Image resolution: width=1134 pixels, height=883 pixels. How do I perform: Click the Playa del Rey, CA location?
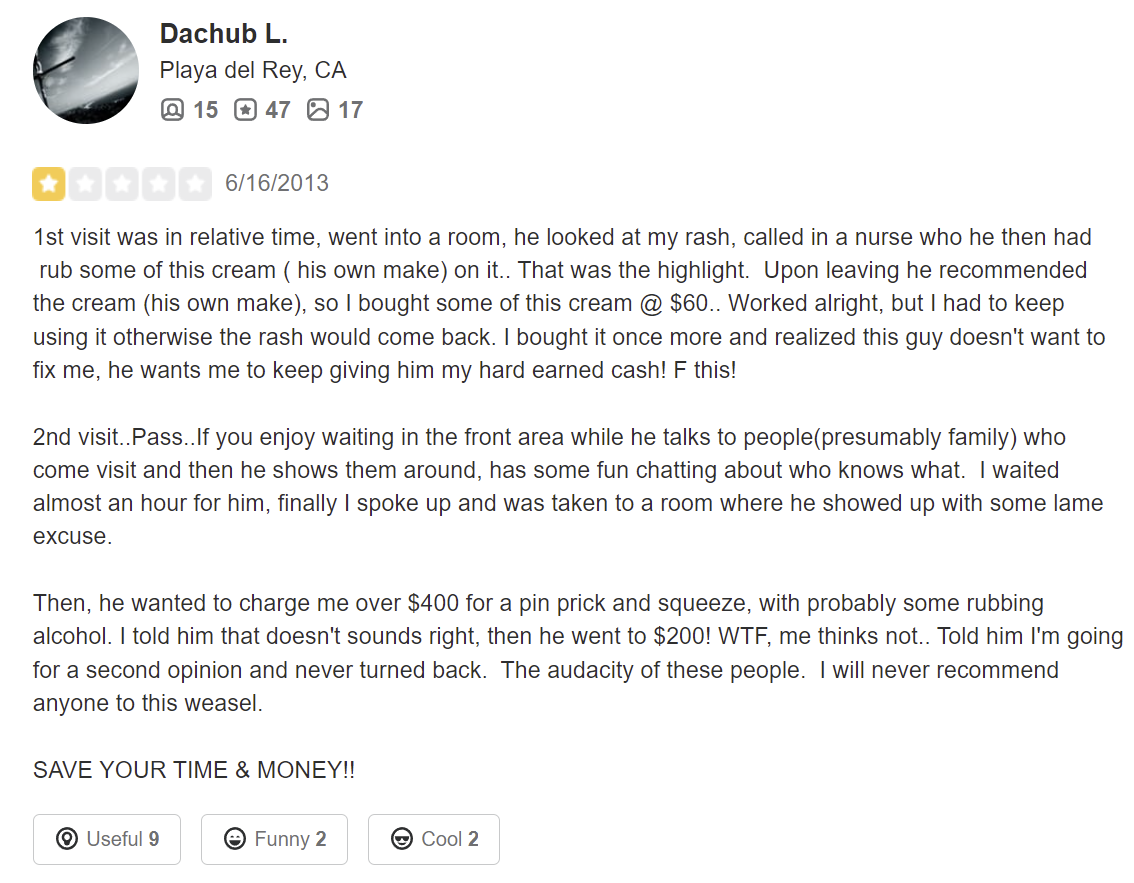pyautogui.click(x=253, y=70)
